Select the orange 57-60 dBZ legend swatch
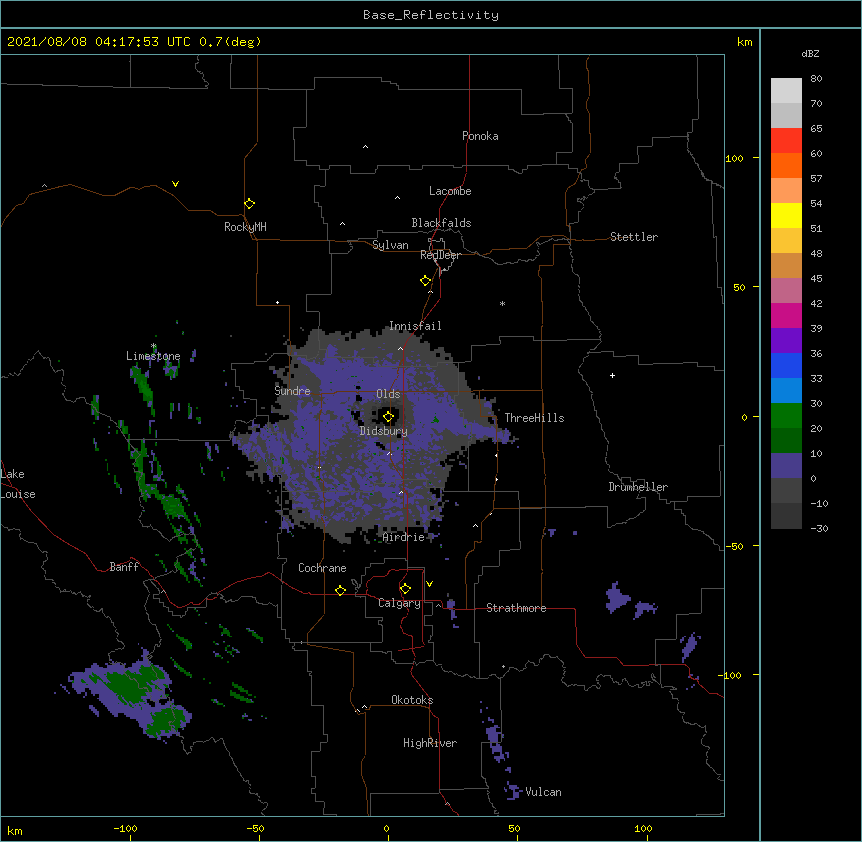This screenshot has width=862, height=842. (x=786, y=165)
